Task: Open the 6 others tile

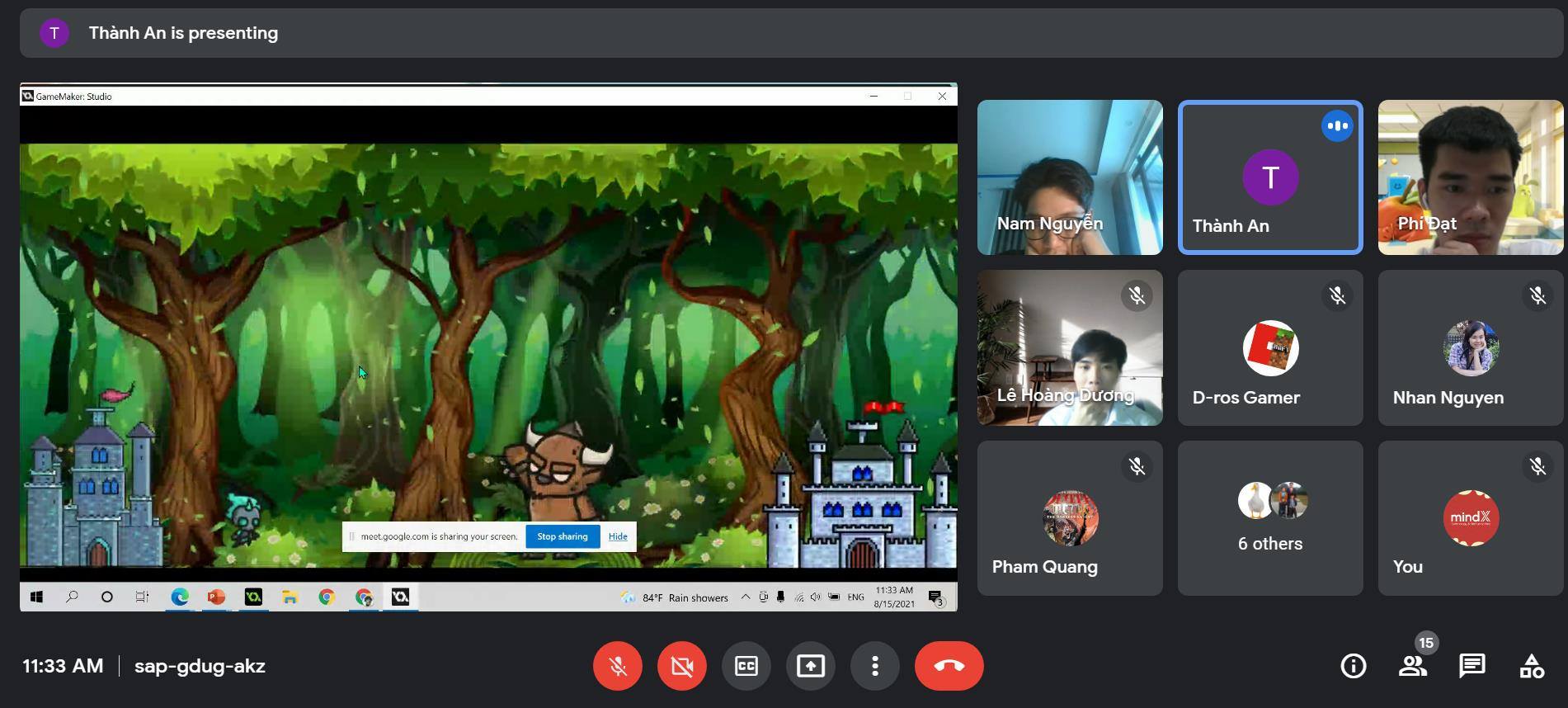Action: click(x=1270, y=518)
